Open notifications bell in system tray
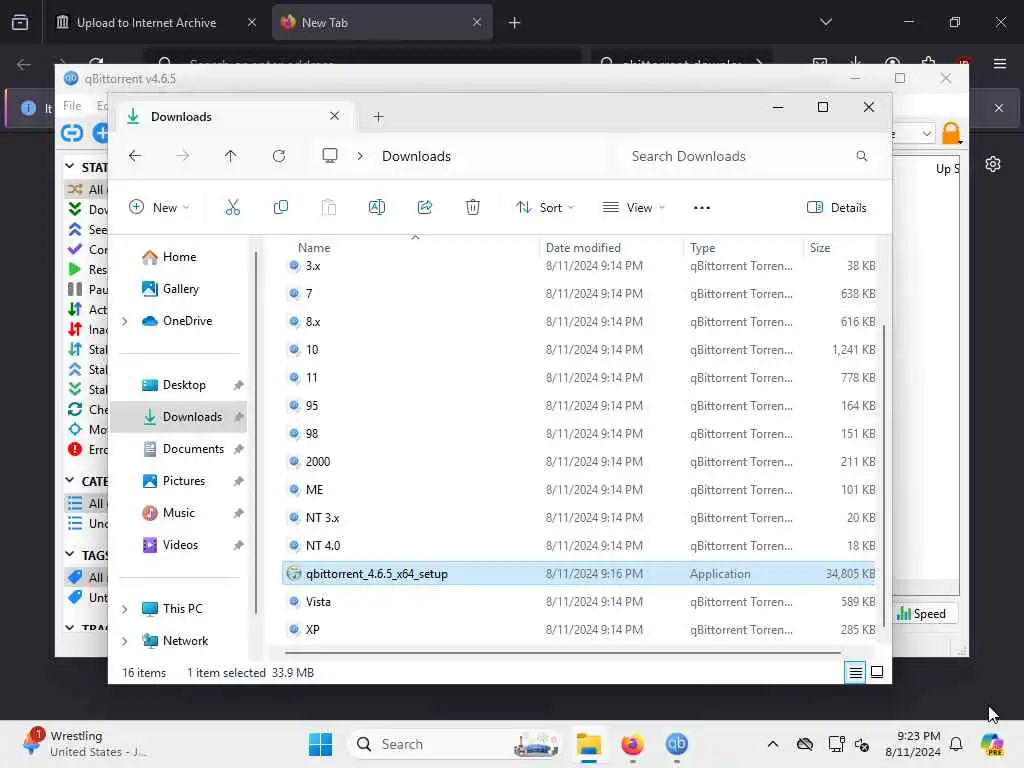This screenshot has width=1024, height=768. [x=956, y=744]
